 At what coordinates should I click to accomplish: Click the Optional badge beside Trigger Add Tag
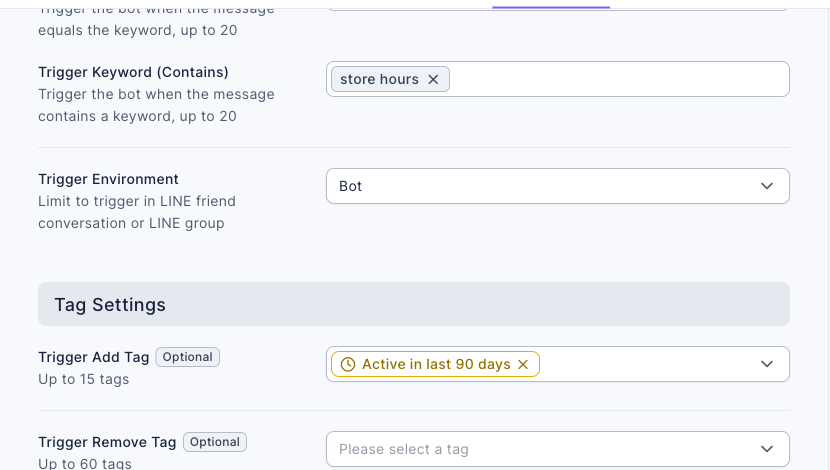[x=187, y=357]
